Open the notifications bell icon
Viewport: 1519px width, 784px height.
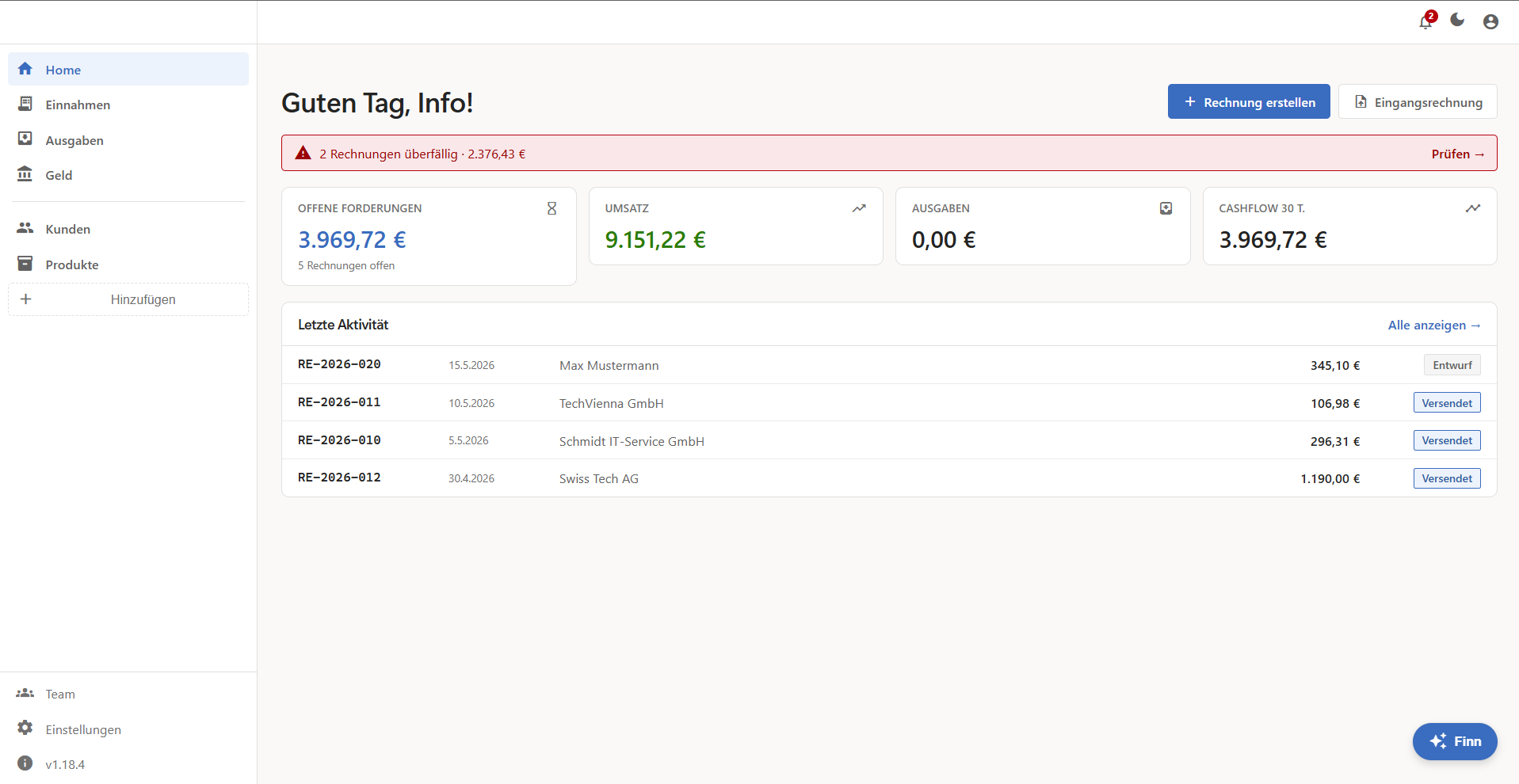pos(1425,21)
